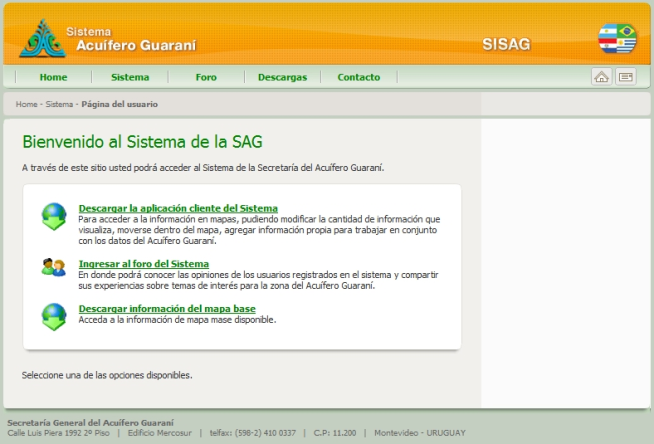Open the Home menu item

53,77
